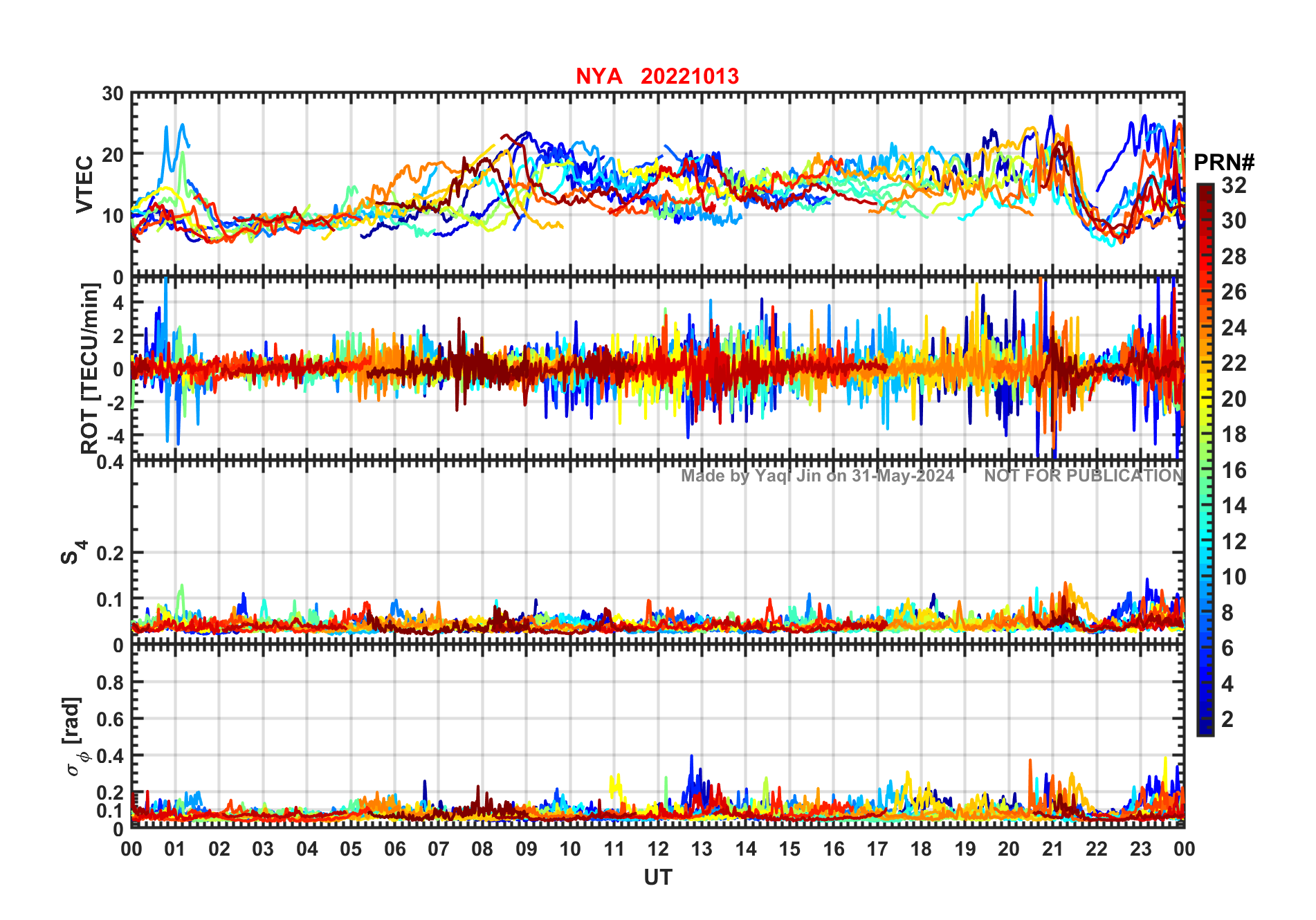Viewport: 1316px width, 920px height.
Task: Click UT axis tick label '23'
Action: 1141,849
